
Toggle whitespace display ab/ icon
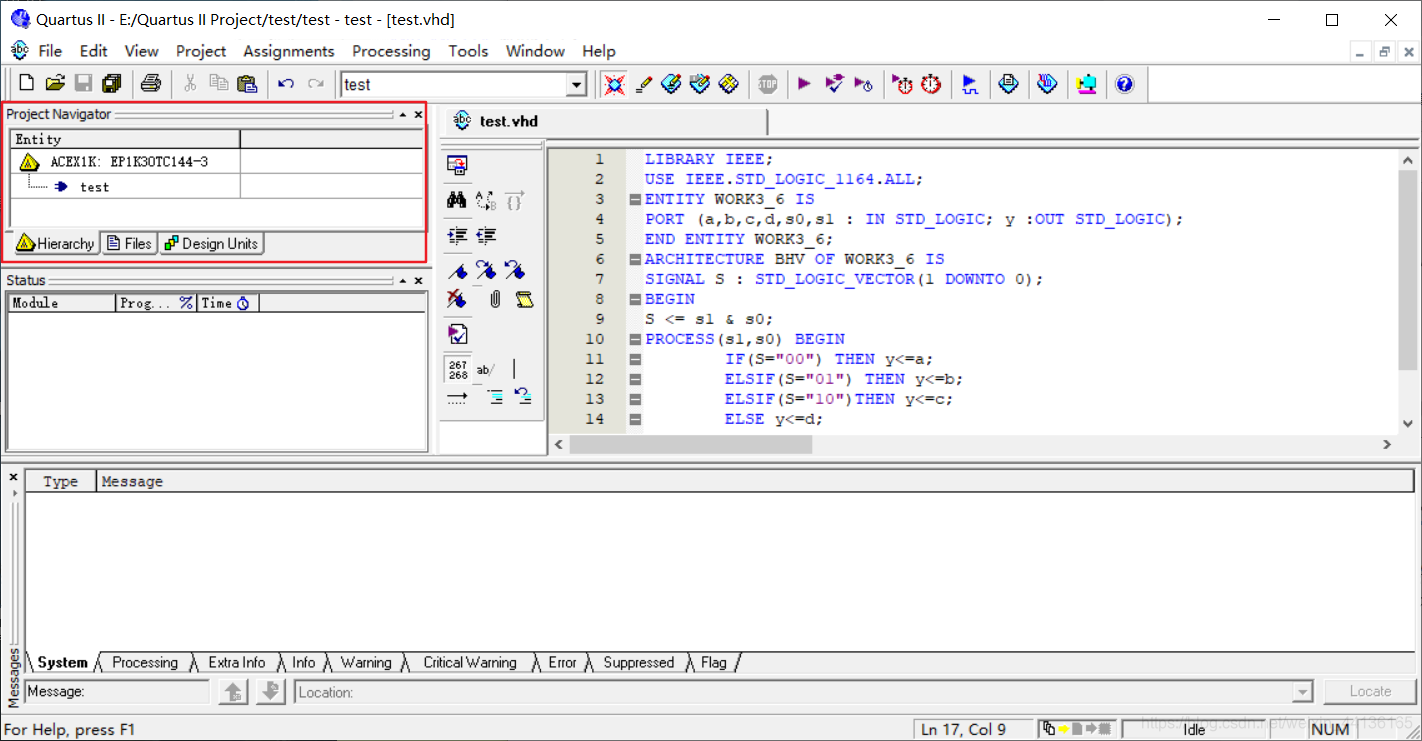[486, 369]
